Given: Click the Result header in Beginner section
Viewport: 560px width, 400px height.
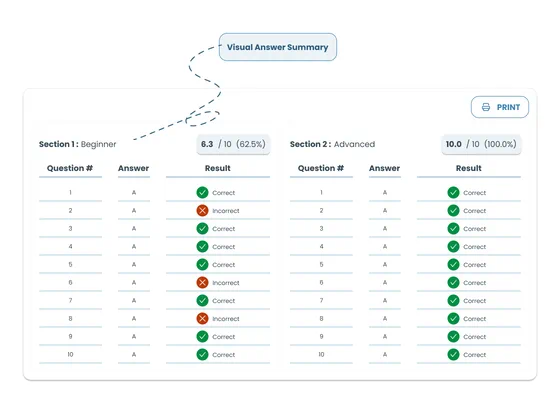Looking at the screenshot, I should tap(218, 168).
